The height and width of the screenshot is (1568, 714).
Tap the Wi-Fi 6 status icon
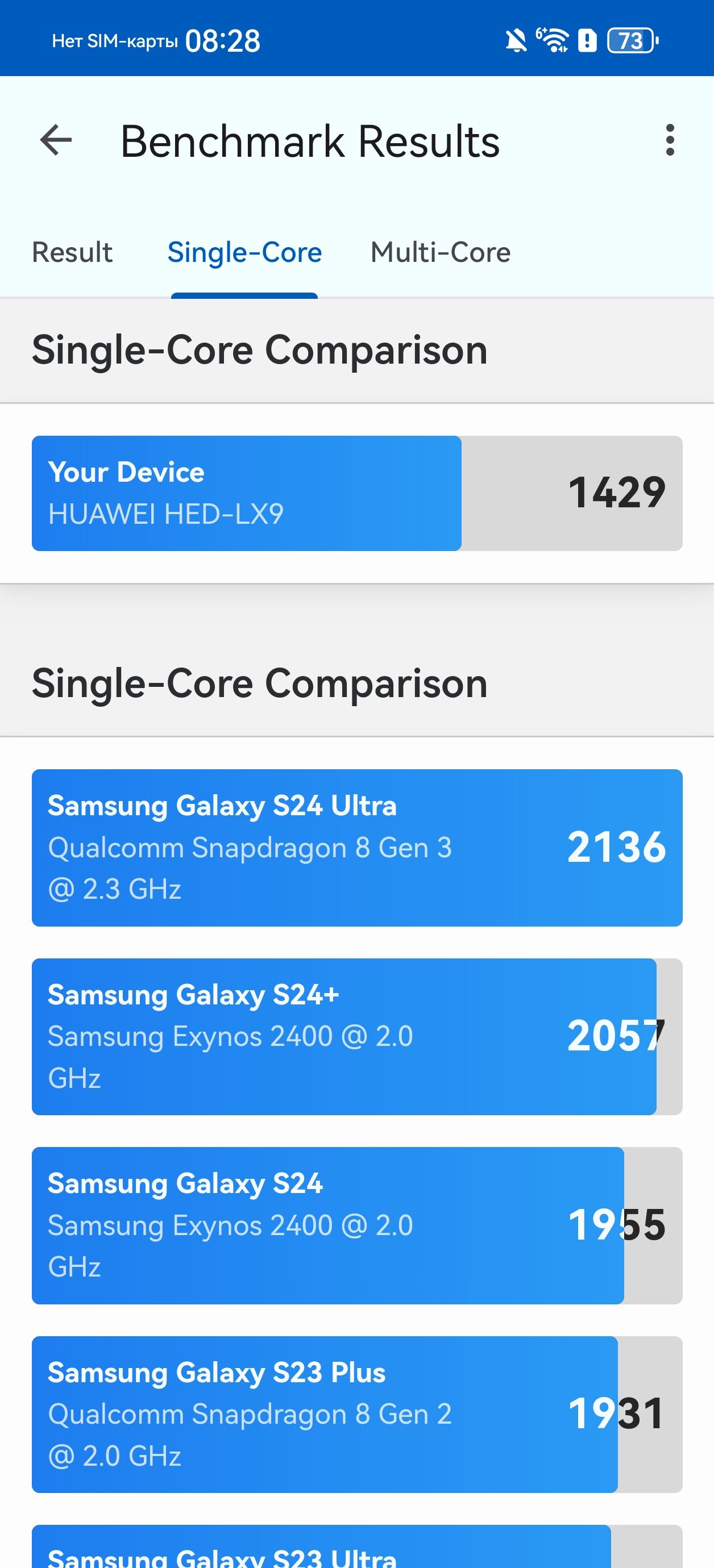tap(552, 40)
